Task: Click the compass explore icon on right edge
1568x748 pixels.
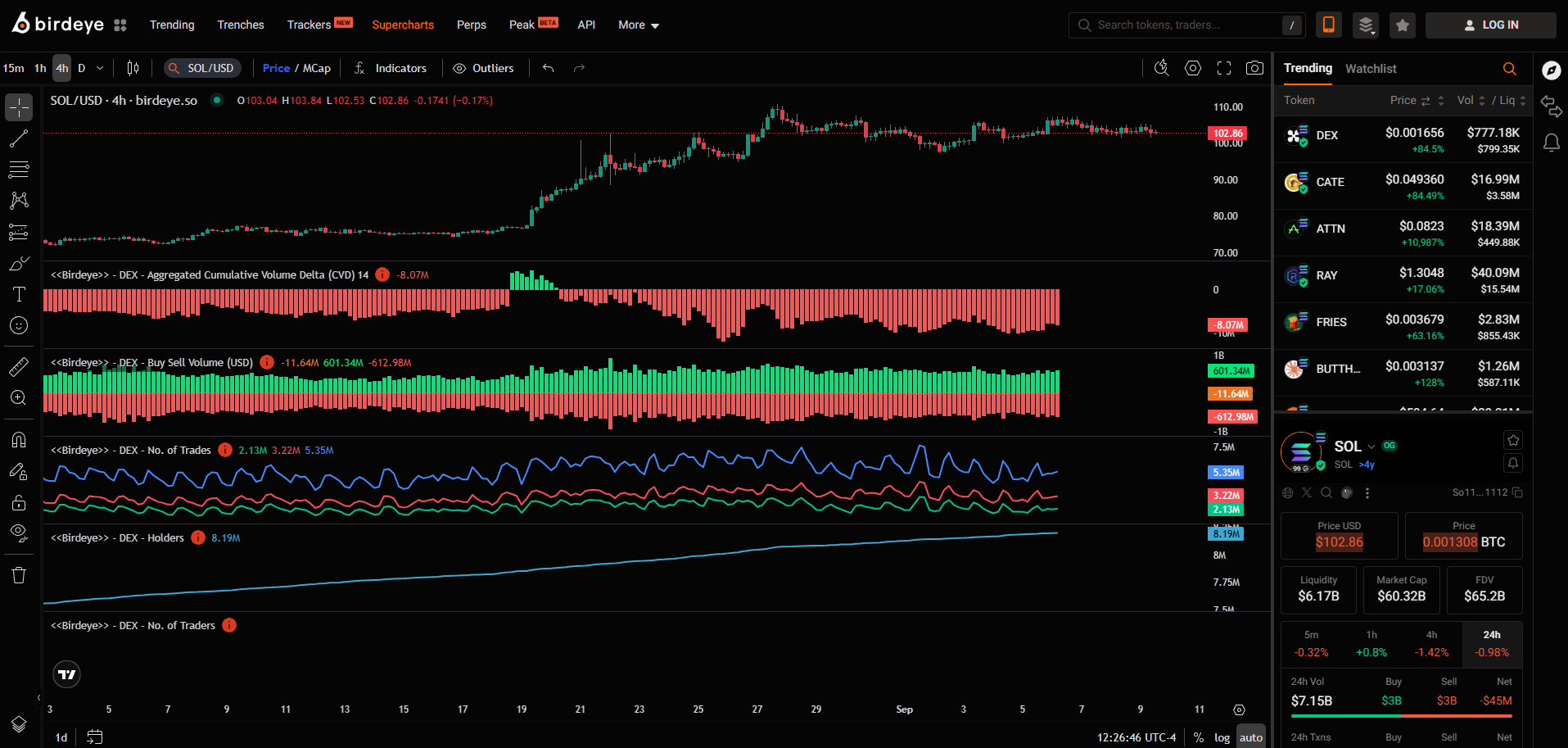Action: point(1552,70)
